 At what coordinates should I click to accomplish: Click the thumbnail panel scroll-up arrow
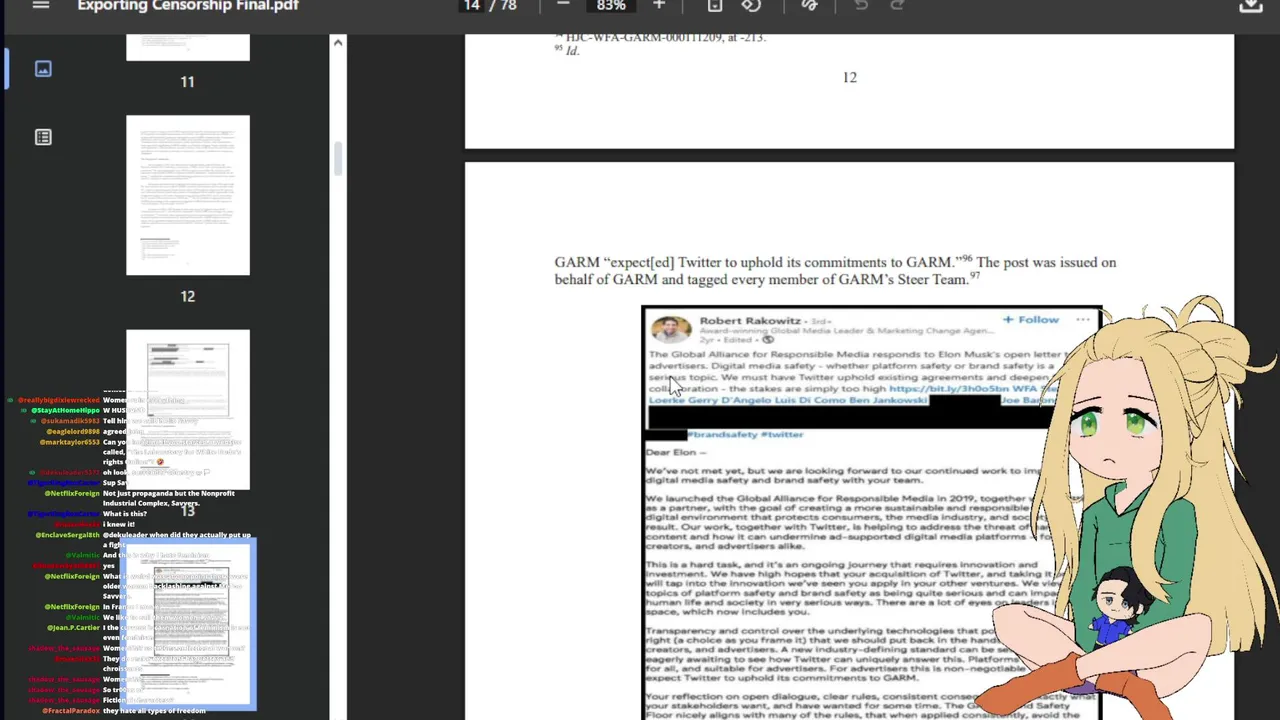(x=338, y=43)
